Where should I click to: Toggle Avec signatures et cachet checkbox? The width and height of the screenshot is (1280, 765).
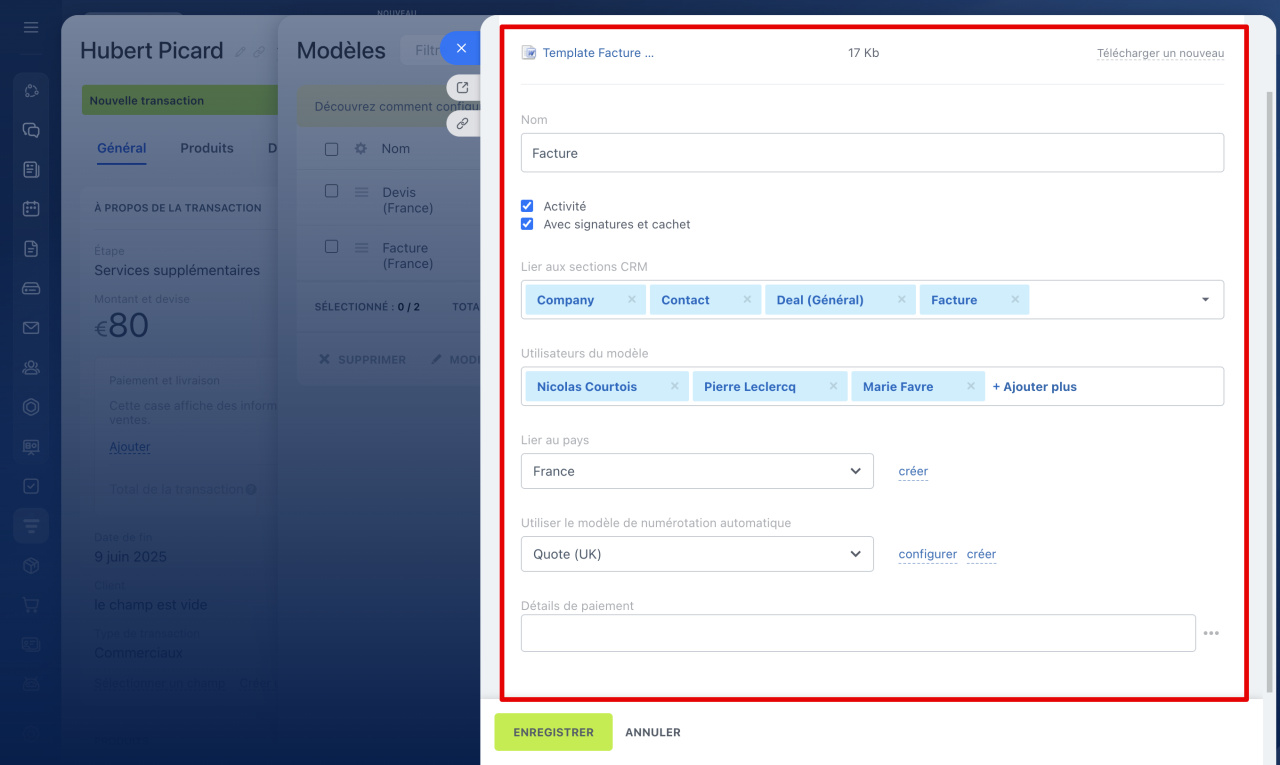[527, 224]
